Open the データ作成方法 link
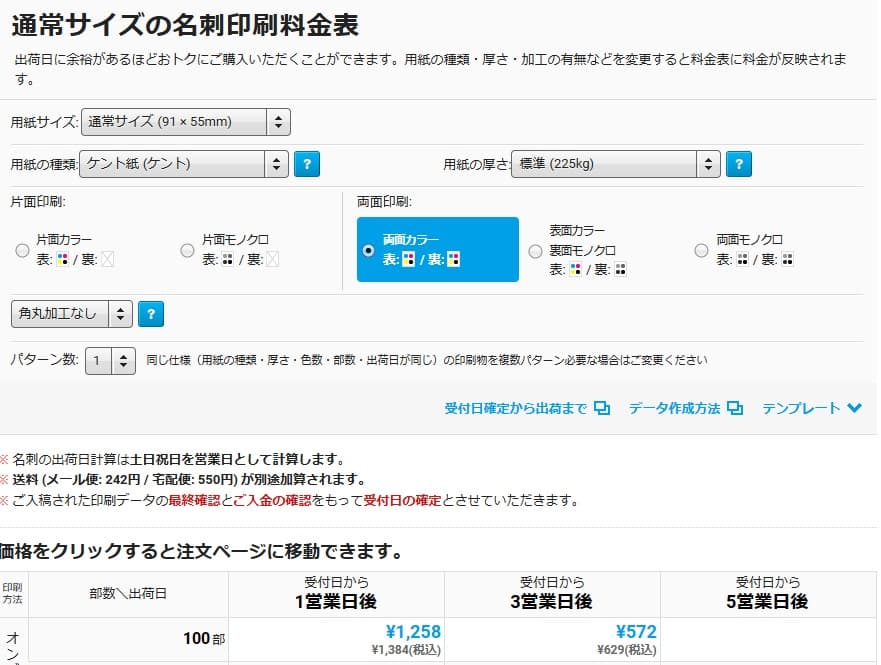 point(674,408)
